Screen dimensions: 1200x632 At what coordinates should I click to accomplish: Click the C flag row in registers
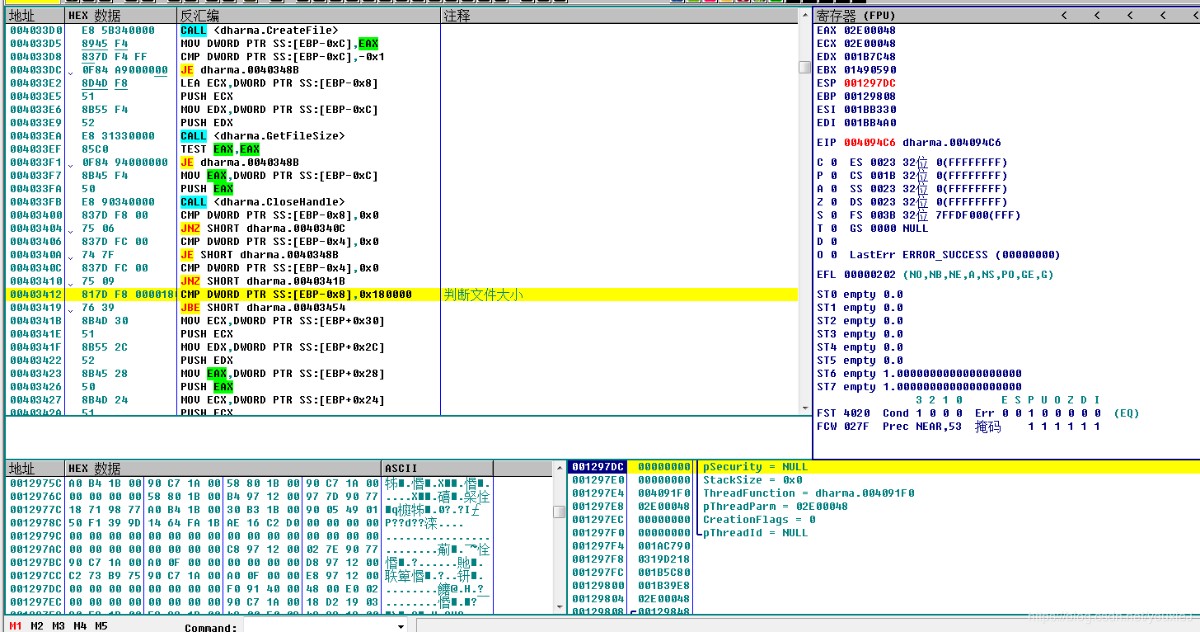click(827, 162)
